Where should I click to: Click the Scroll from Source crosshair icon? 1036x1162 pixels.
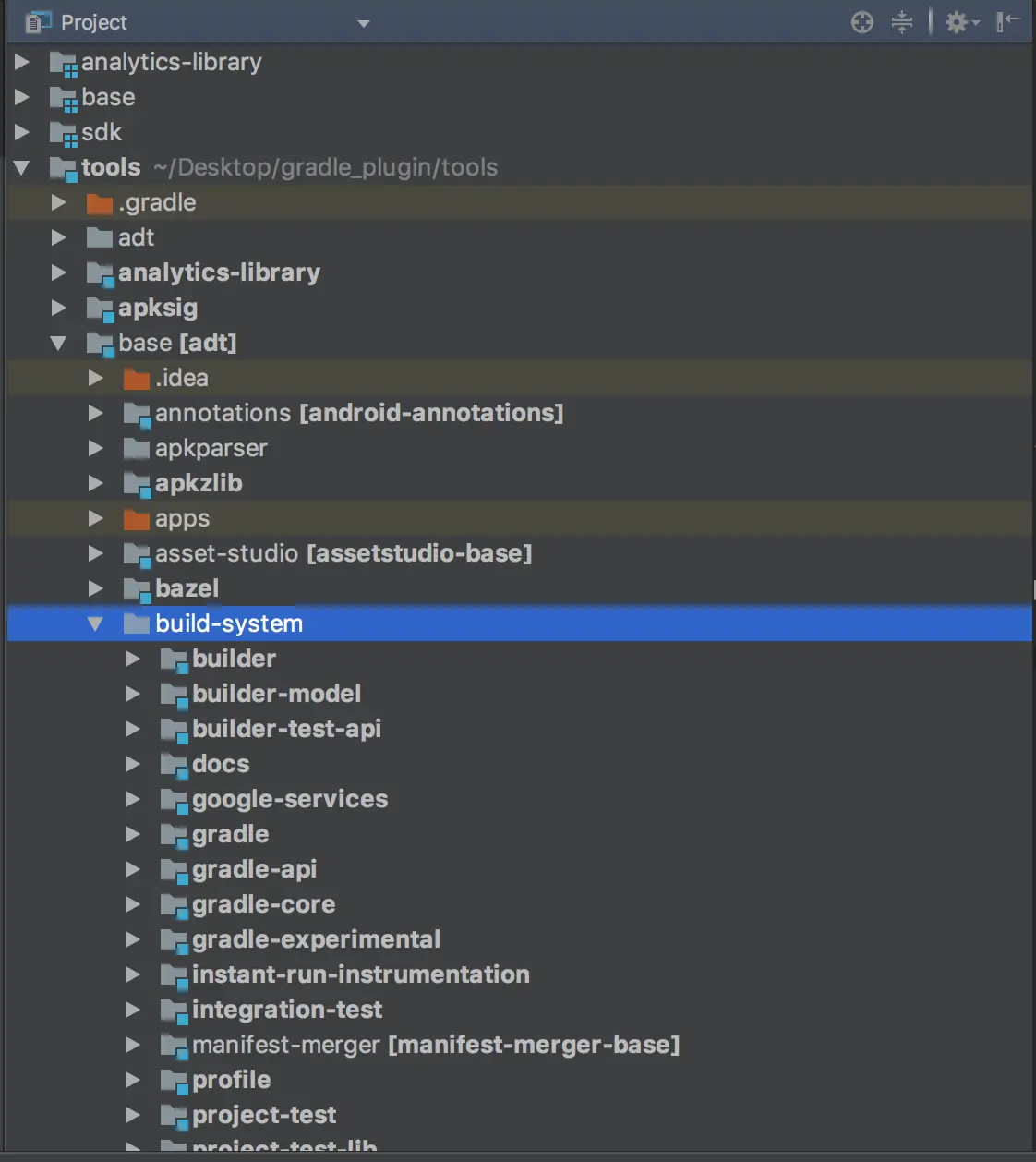[861, 22]
